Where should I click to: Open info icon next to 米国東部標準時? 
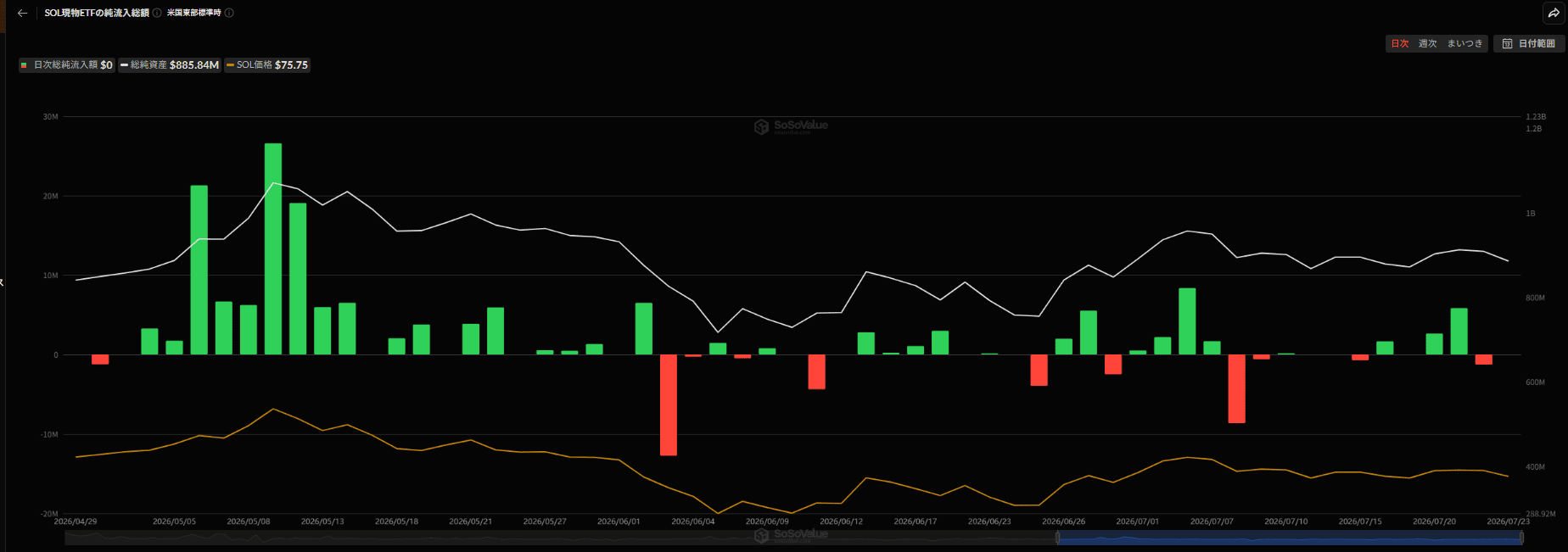click(x=229, y=13)
